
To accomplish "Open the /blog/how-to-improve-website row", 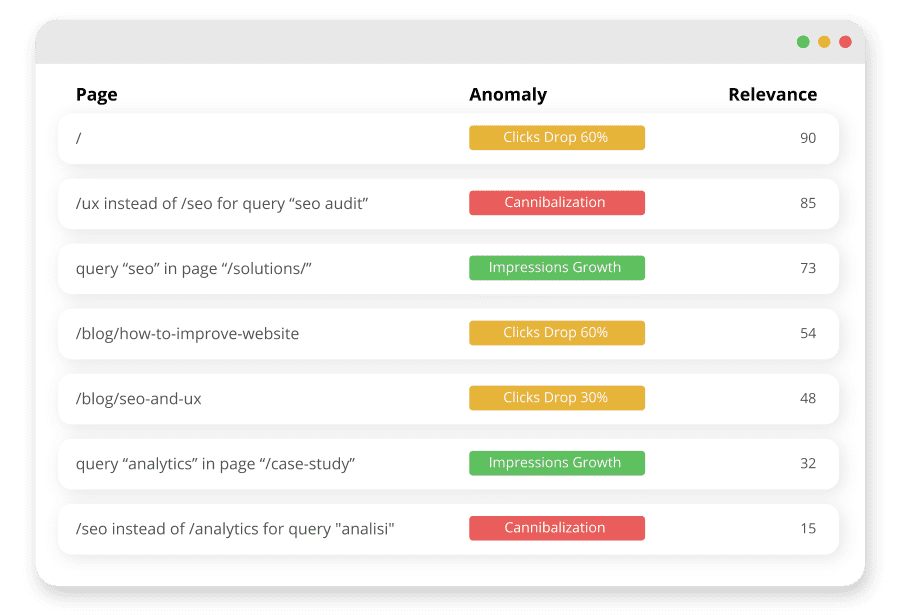I will pyautogui.click(x=448, y=334).
